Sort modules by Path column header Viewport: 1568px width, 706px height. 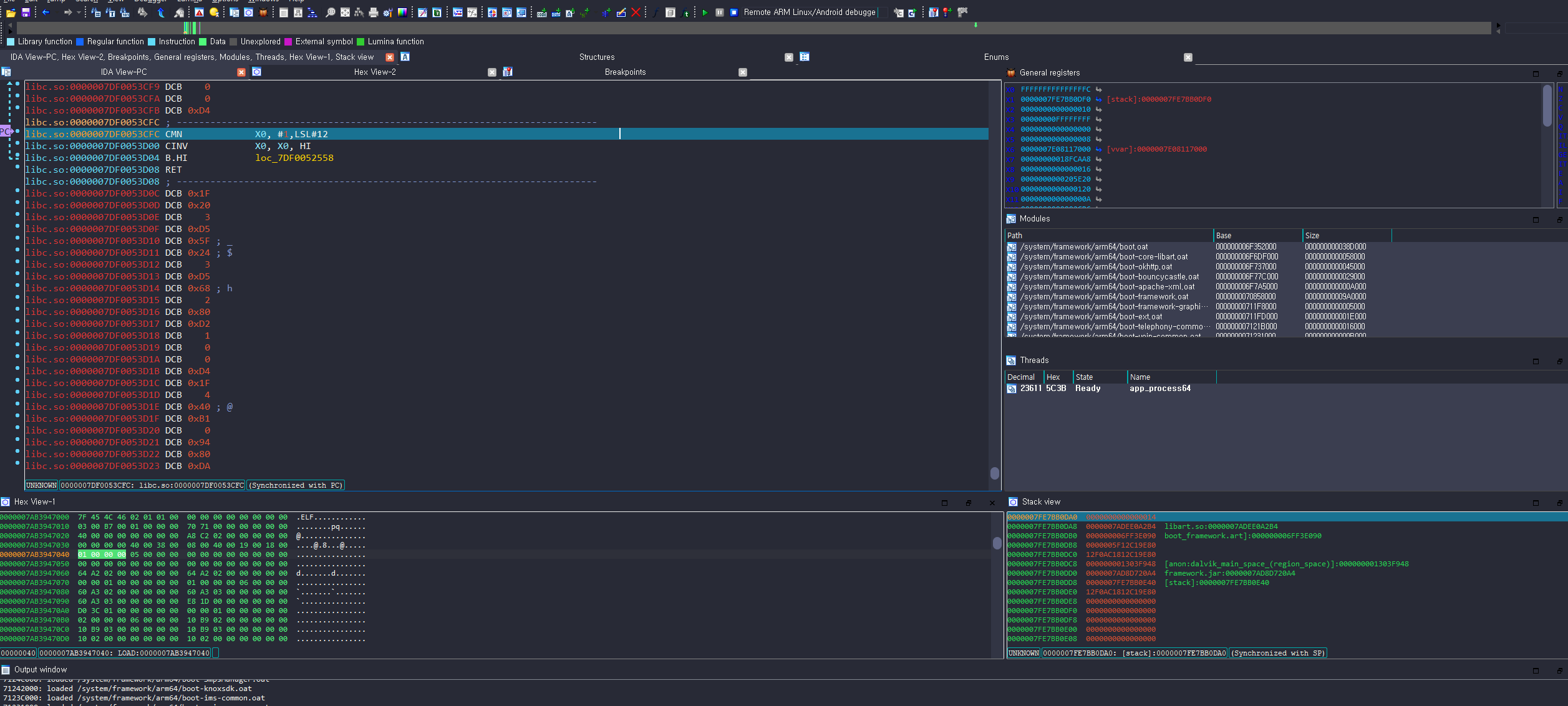(x=1108, y=236)
